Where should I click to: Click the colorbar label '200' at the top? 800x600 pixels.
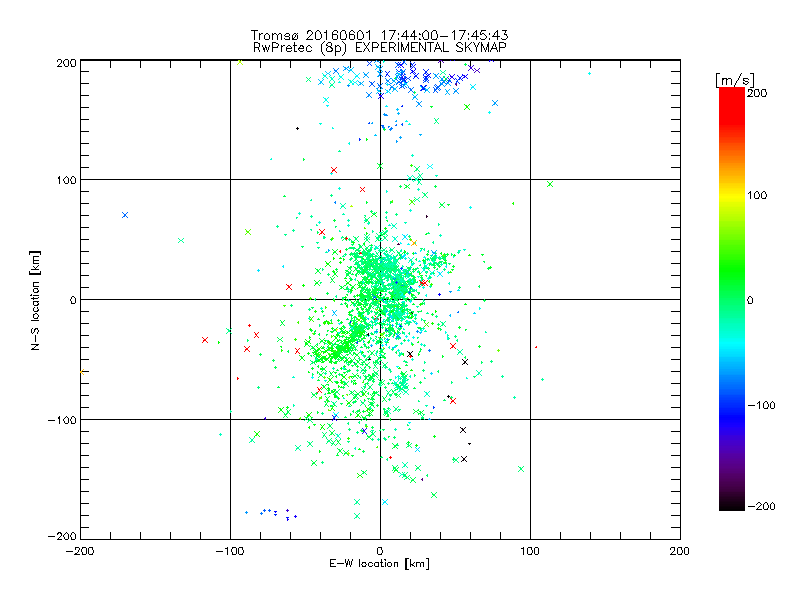(757, 93)
